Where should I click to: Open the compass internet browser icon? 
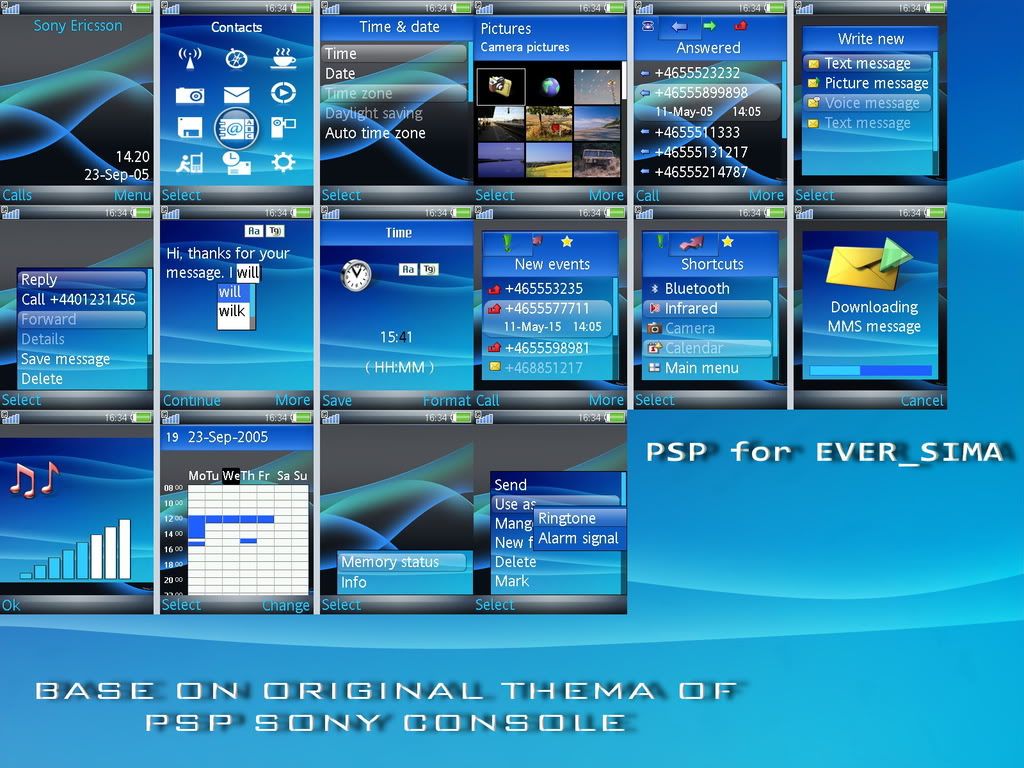click(x=236, y=59)
